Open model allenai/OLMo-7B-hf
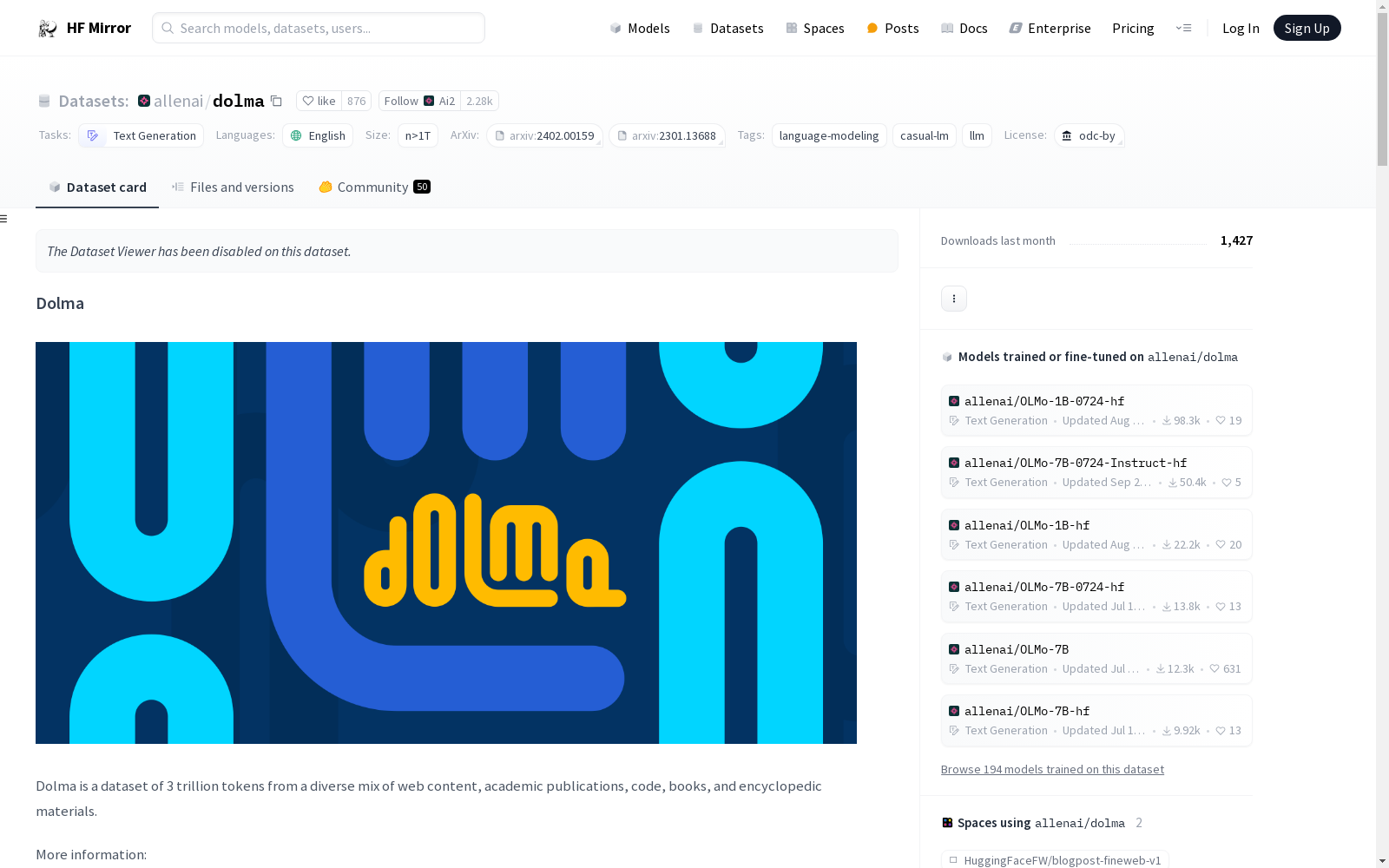The width and height of the screenshot is (1389, 868). pos(1096,720)
